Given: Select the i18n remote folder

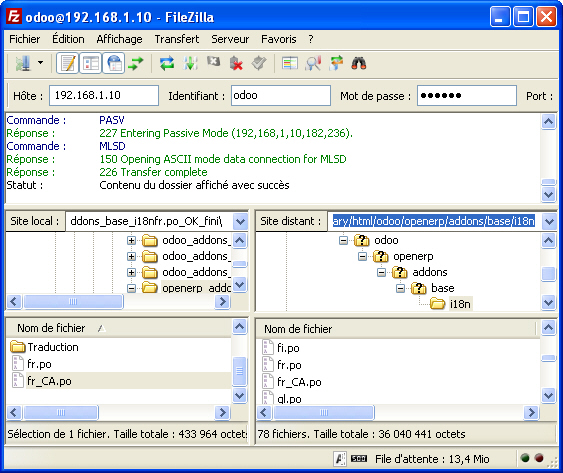Looking at the screenshot, I should point(460,304).
